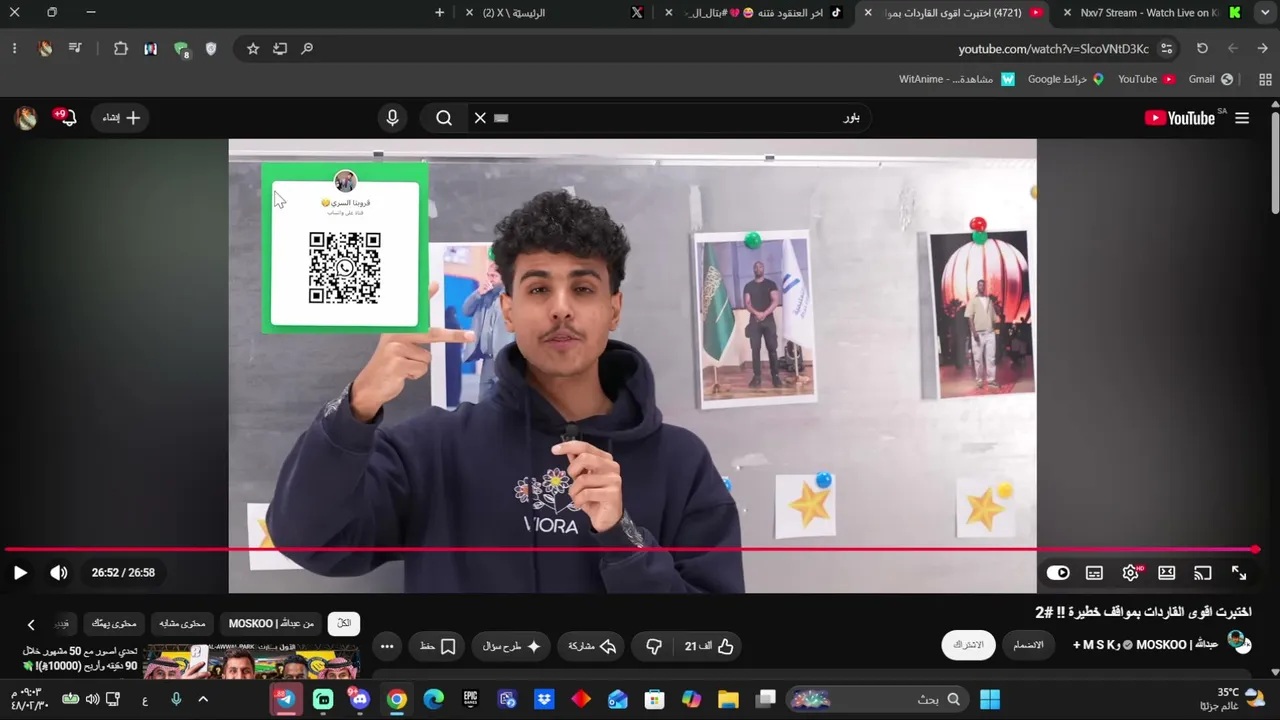Select the محتوى يهمّك chip

pos(114,624)
